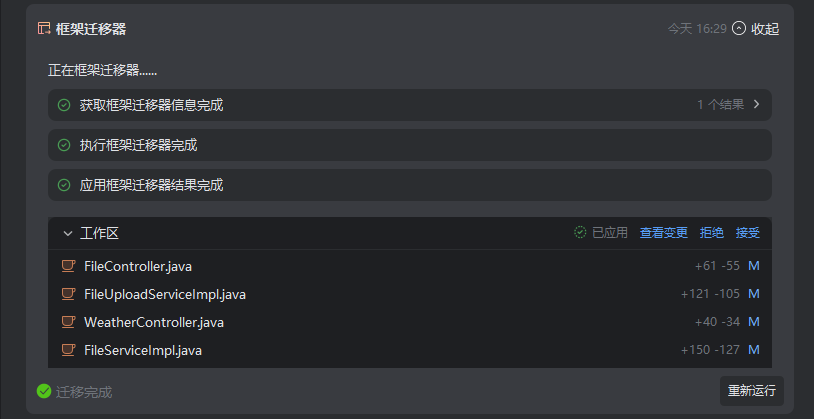Click the Java icon beside FileUploadServiceImpl.java
814x419 pixels.
pos(68,294)
